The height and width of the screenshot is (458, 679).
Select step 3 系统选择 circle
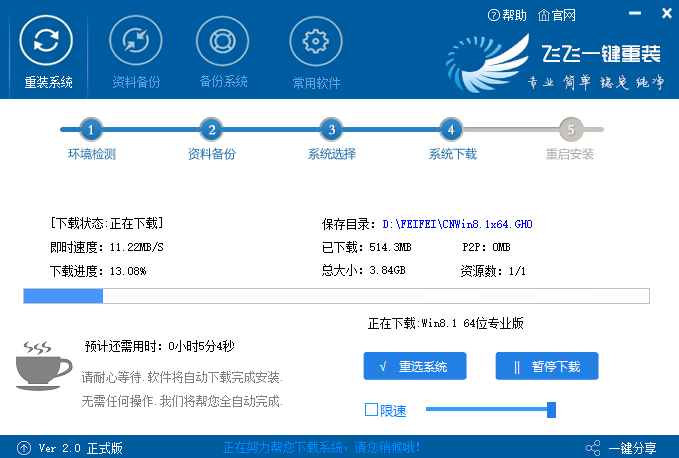[x=331, y=129]
